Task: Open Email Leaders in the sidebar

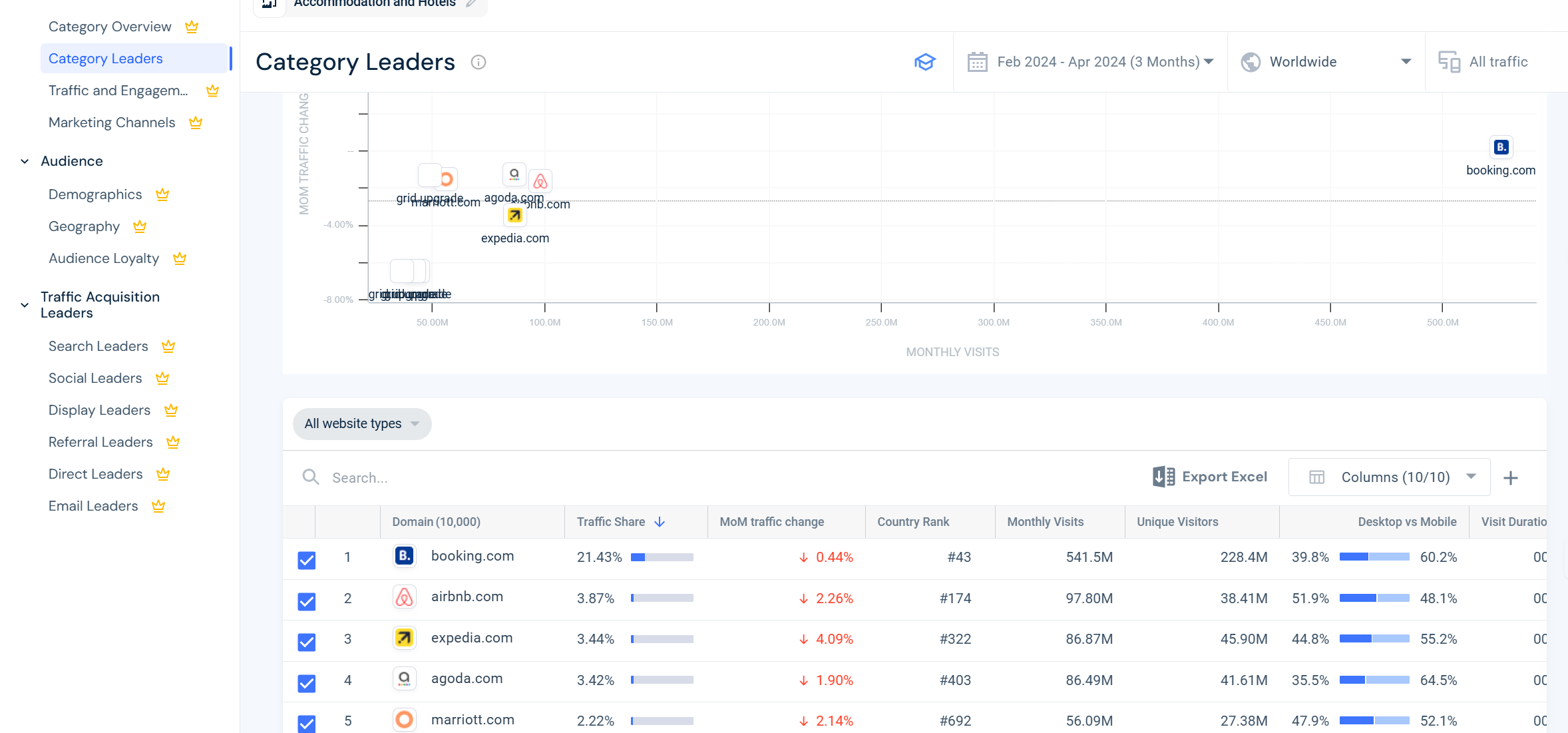Action: [93, 506]
